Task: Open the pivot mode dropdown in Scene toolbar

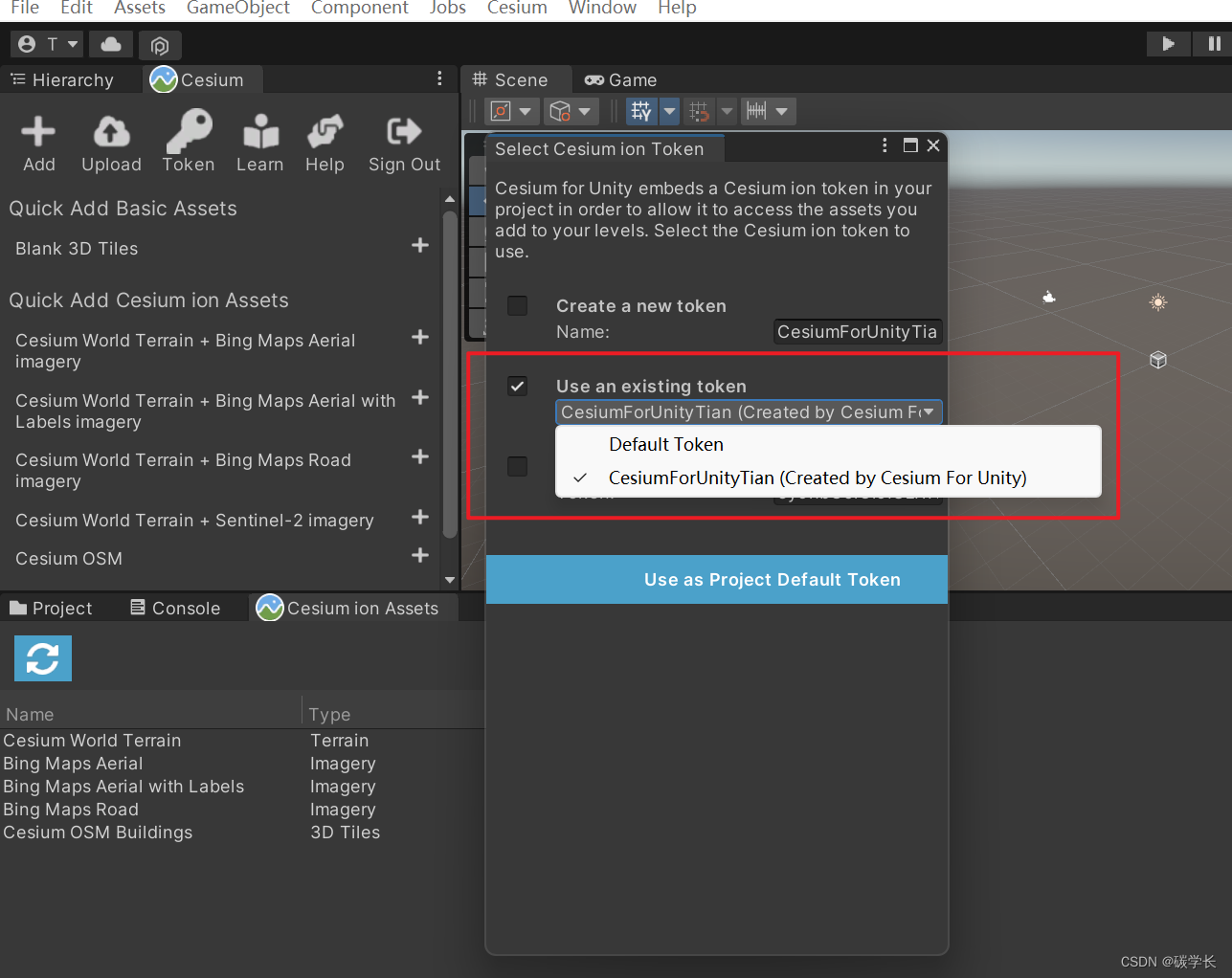Action: (511, 112)
